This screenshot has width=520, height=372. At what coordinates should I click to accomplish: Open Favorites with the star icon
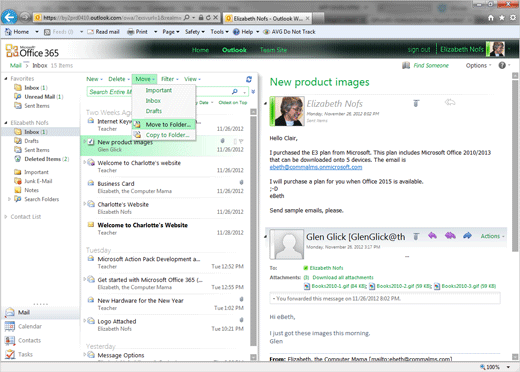[x=502, y=18]
